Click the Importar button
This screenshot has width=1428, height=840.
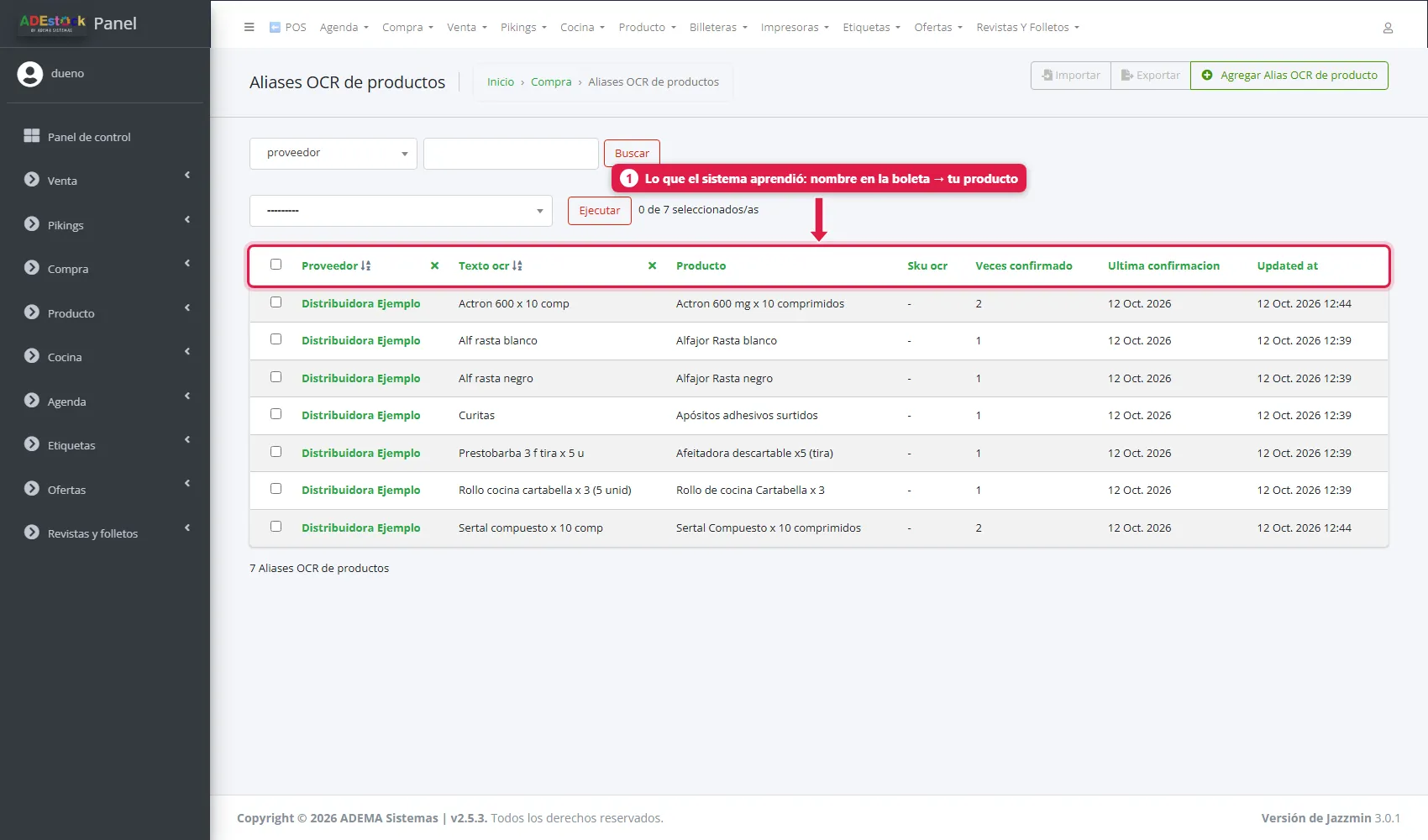[1071, 76]
